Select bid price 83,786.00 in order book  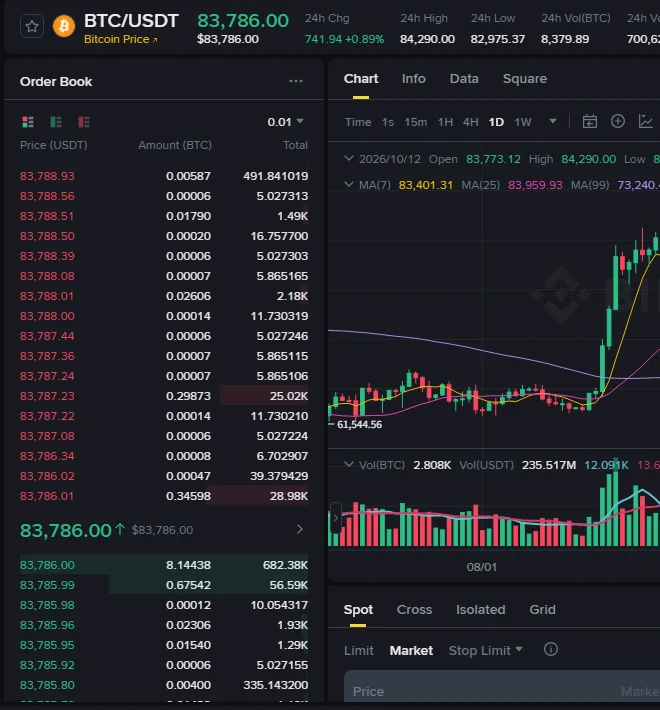pyautogui.click(x=47, y=565)
